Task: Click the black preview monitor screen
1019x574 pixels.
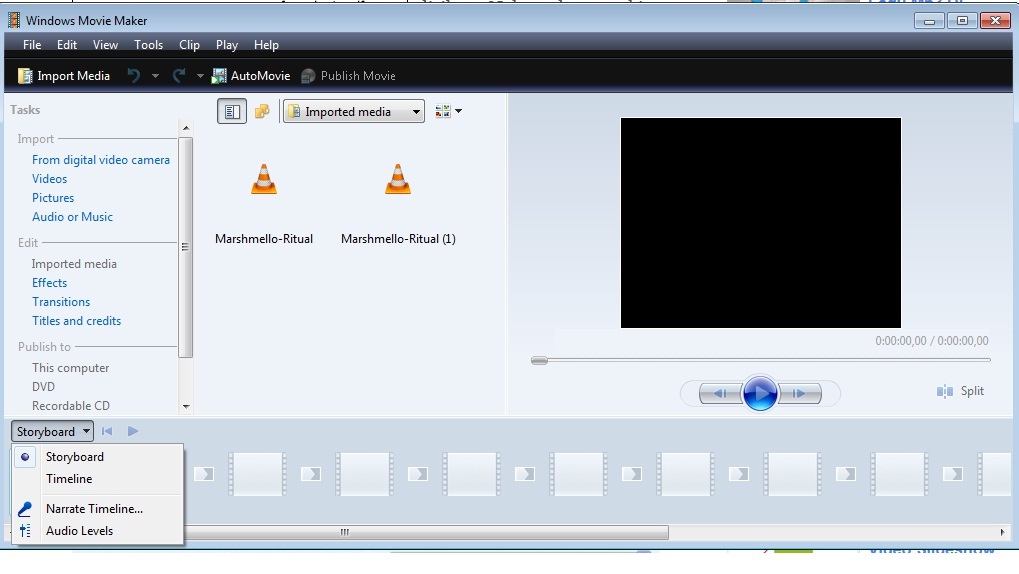Action: pos(760,222)
